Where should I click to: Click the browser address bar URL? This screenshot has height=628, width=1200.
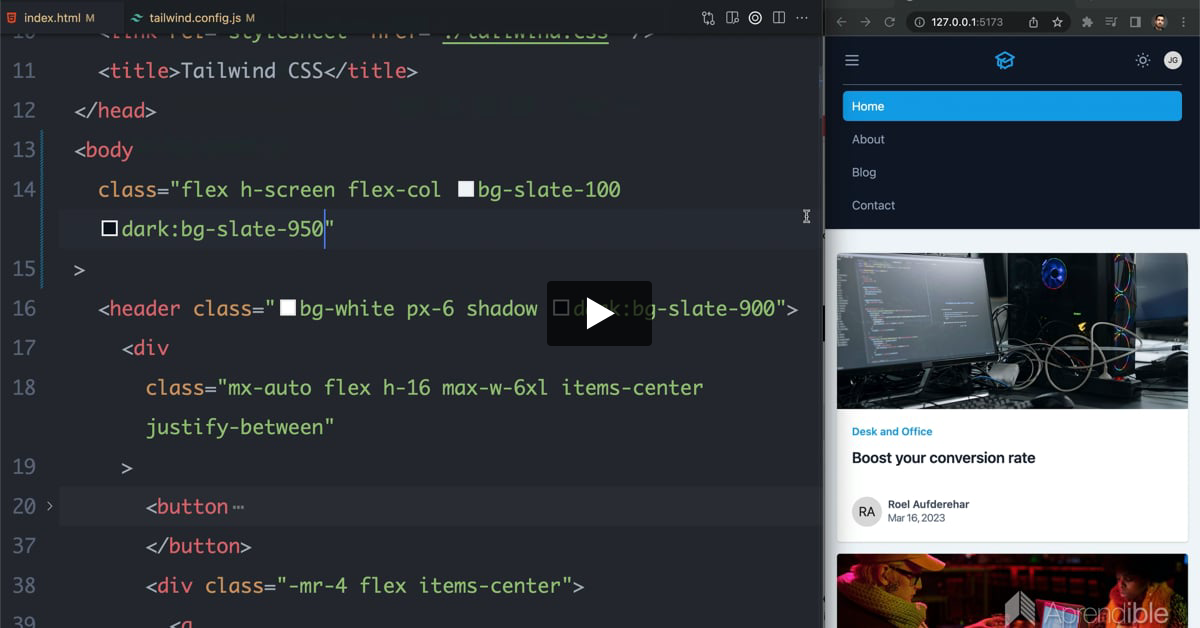pos(966,22)
